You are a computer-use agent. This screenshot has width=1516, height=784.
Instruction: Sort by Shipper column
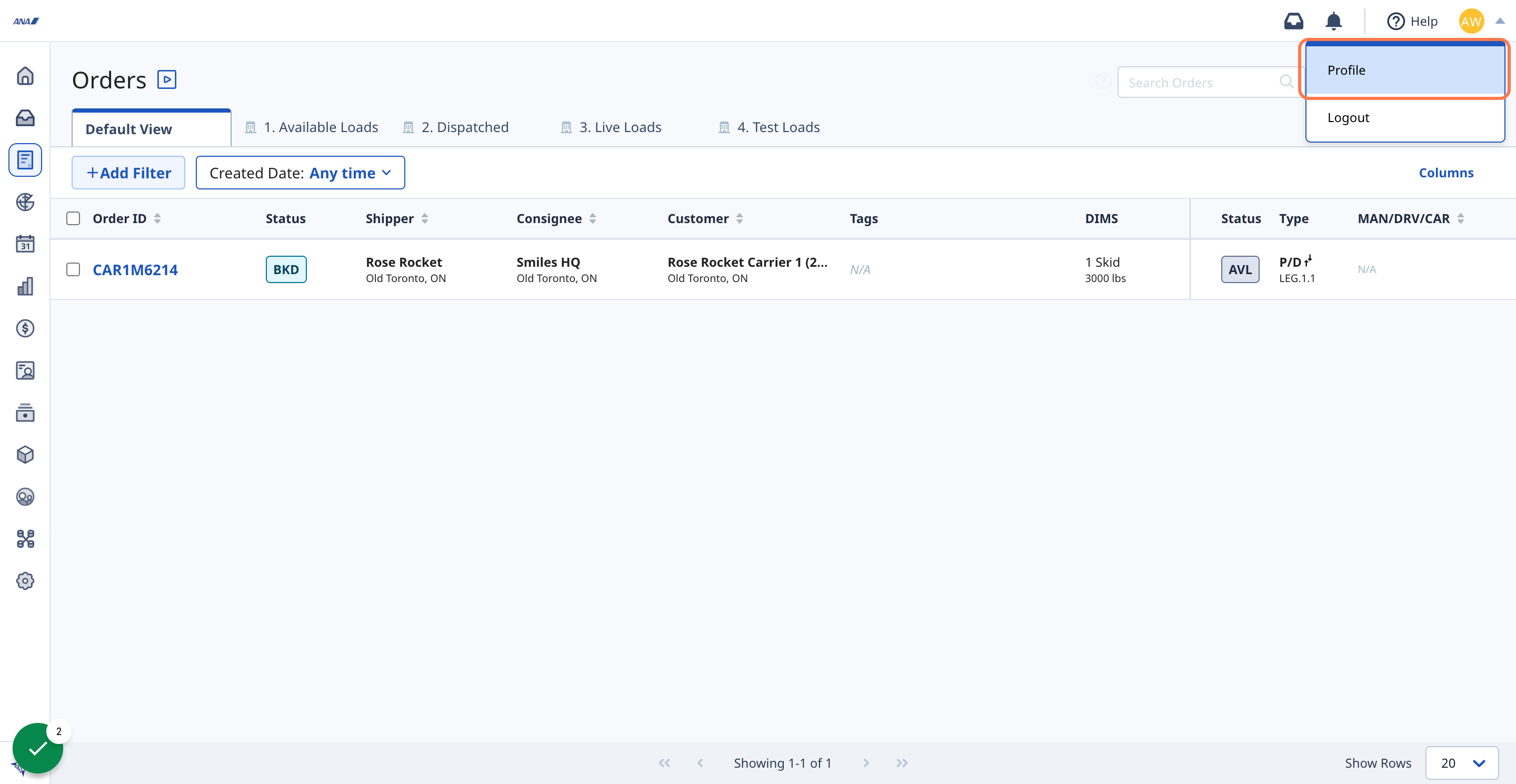[424, 218]
